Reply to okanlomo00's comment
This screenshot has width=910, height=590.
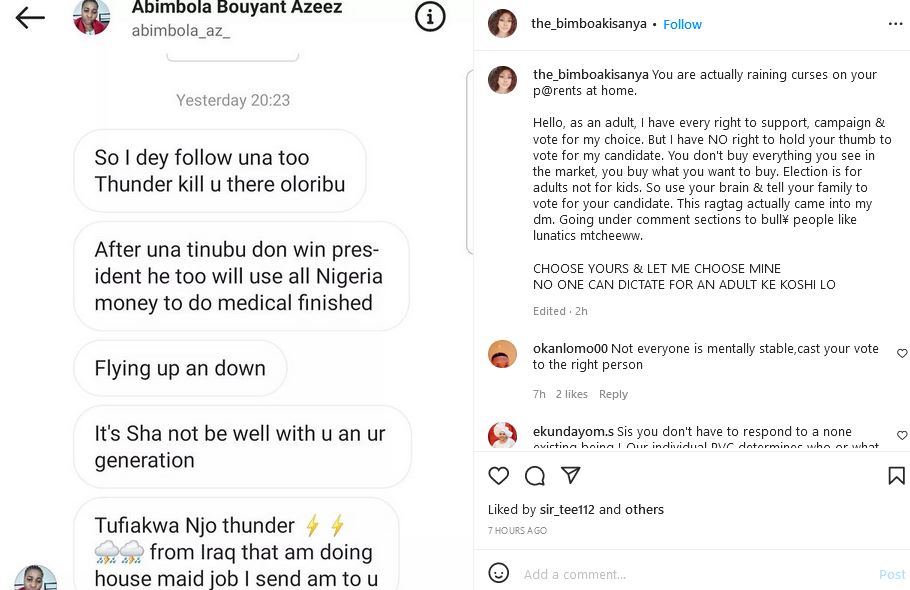tap(613, 394)
